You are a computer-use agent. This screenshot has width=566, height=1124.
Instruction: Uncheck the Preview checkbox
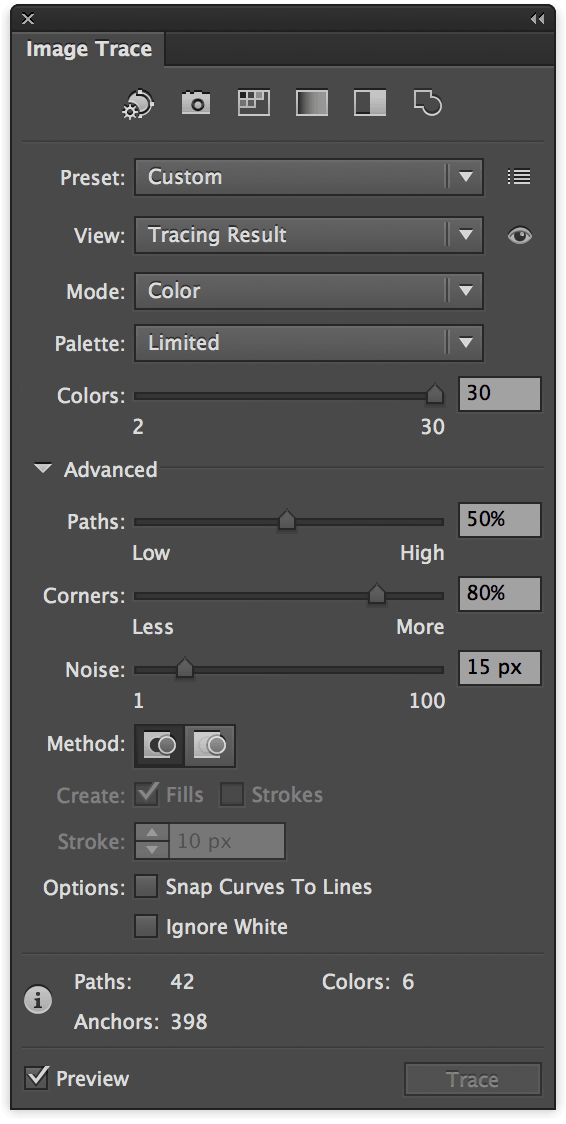(37, 1077)
